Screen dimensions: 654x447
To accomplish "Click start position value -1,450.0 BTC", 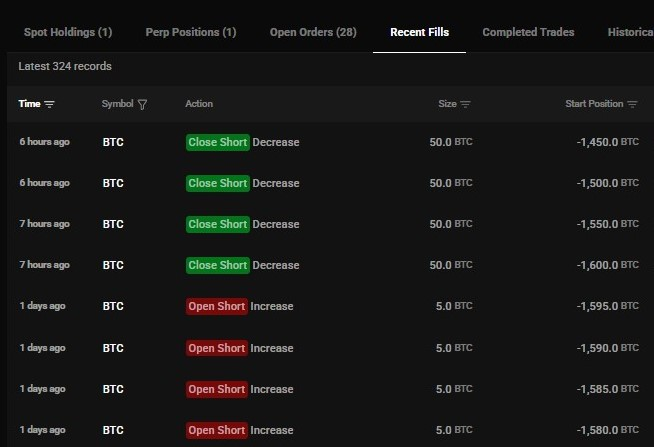I will click(x=608, y=142).
